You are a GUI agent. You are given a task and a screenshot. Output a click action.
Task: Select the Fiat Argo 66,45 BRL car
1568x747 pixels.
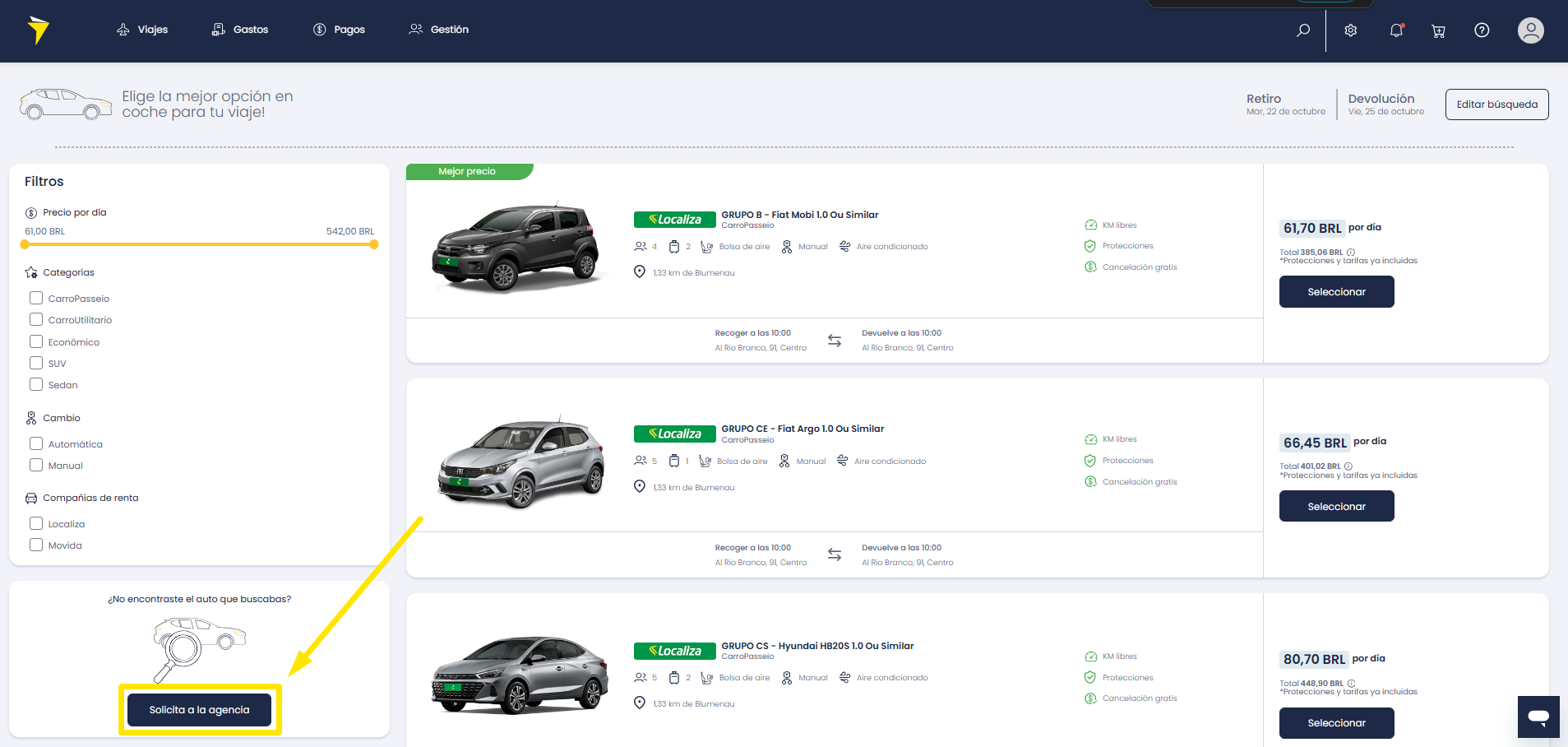(x=1336, y=506)
